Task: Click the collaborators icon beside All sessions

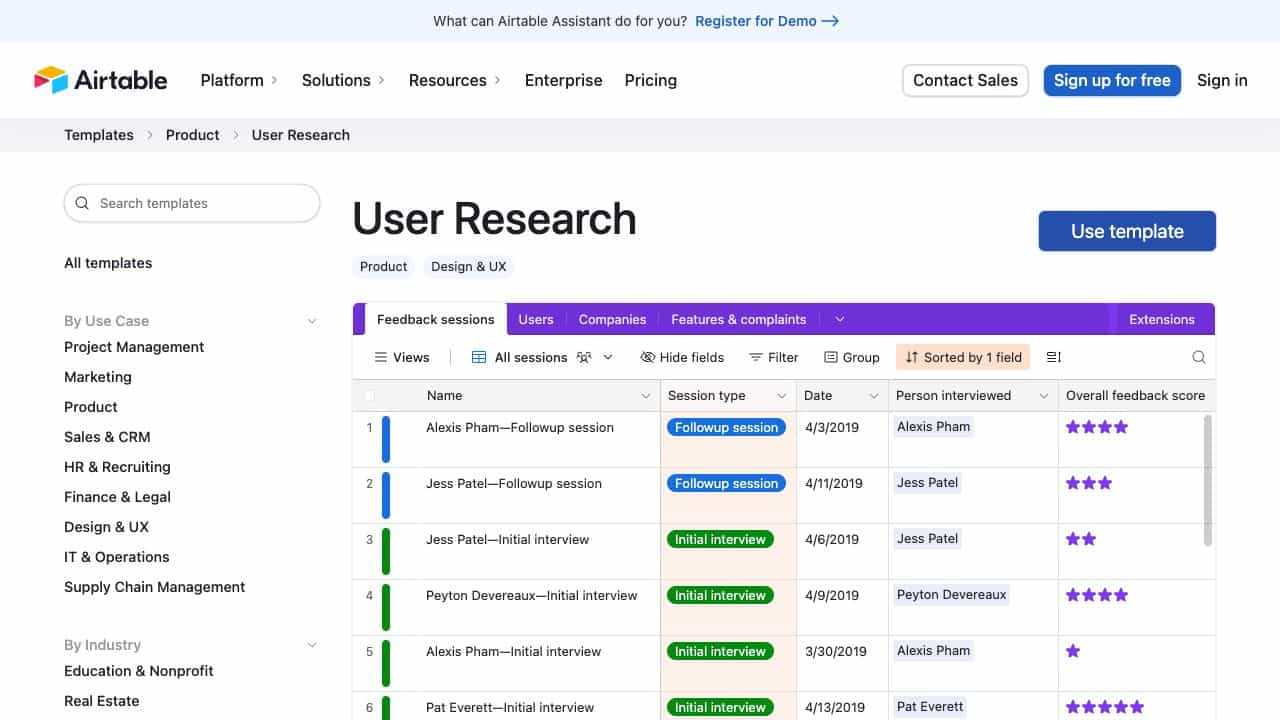Action: (584, 357)
